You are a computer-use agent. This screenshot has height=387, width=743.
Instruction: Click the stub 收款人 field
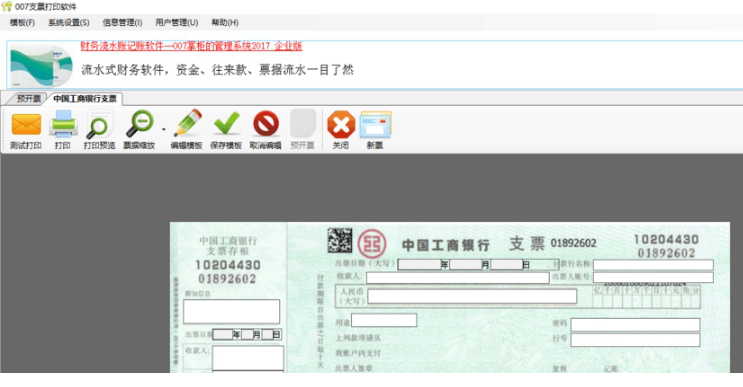[x=248, y=358]
